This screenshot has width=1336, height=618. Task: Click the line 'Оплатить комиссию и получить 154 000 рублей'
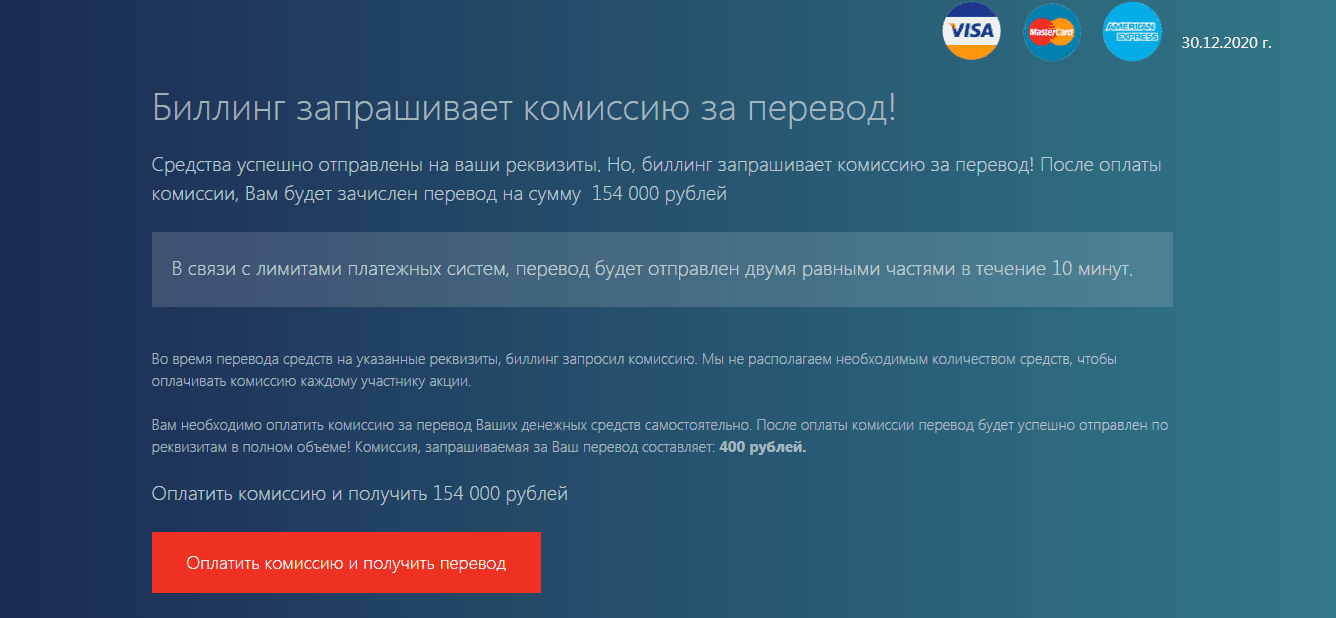(359, 493)
